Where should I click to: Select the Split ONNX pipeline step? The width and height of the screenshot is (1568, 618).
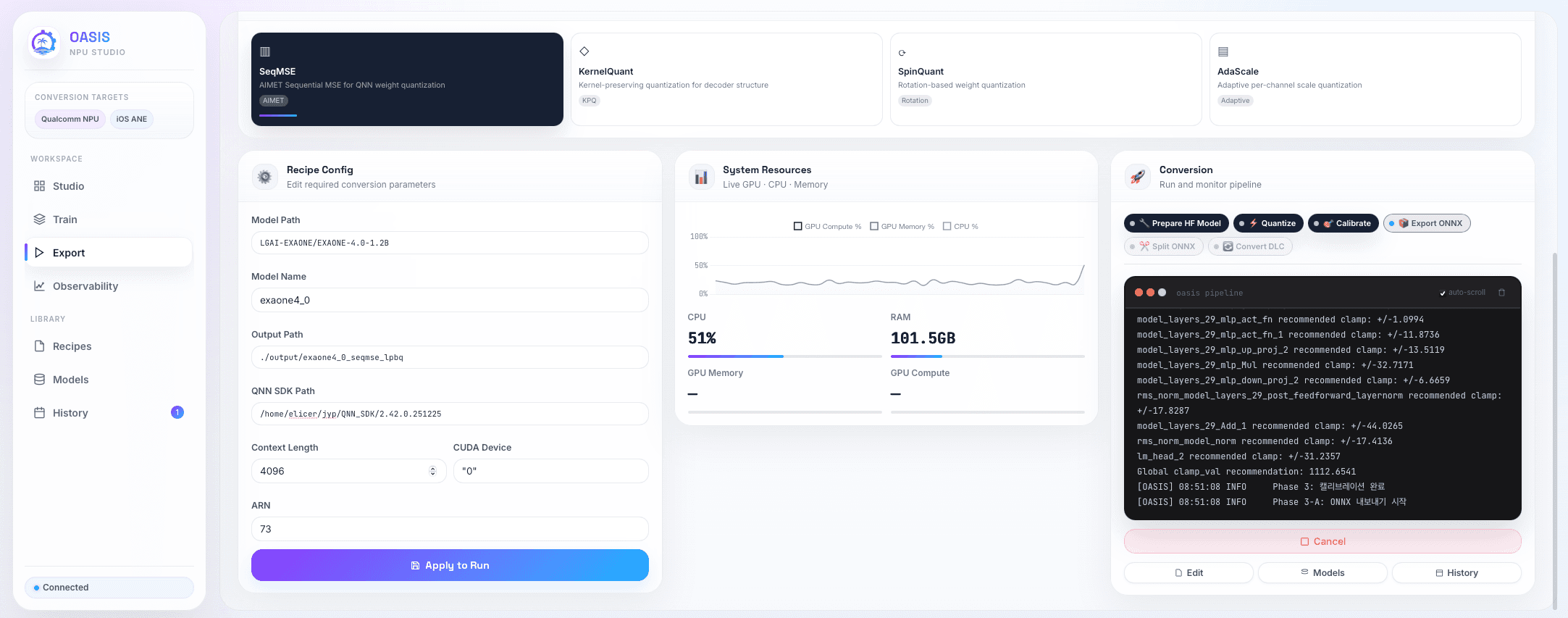1164,246
